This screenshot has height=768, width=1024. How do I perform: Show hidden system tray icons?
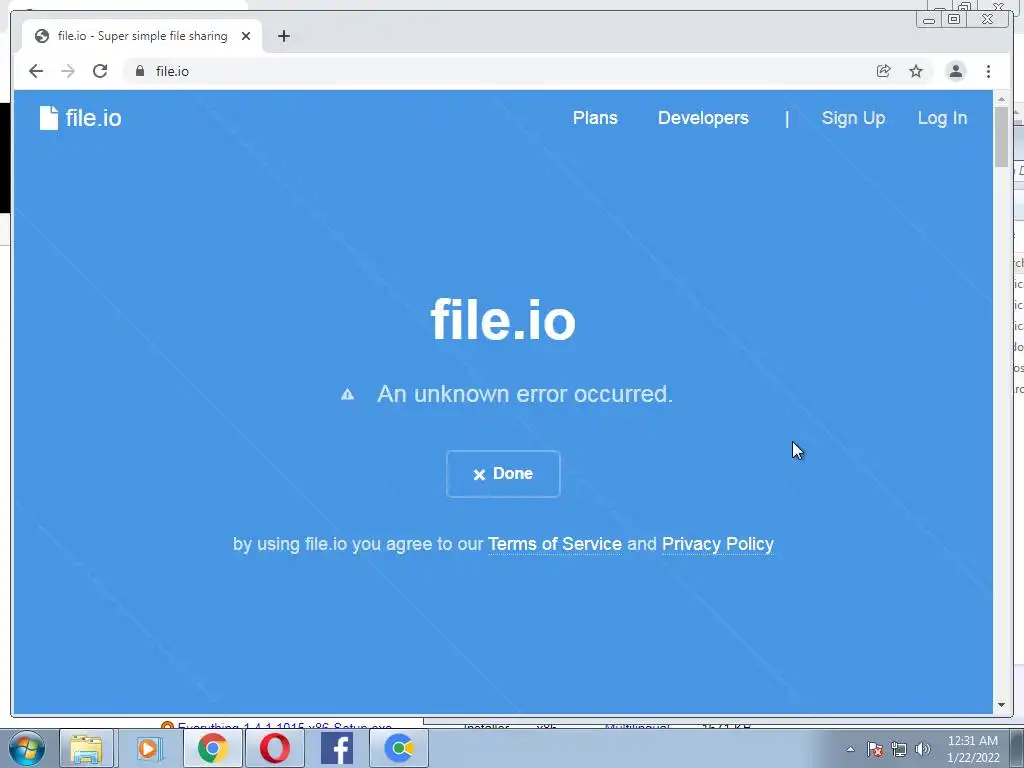pos(850,749)
